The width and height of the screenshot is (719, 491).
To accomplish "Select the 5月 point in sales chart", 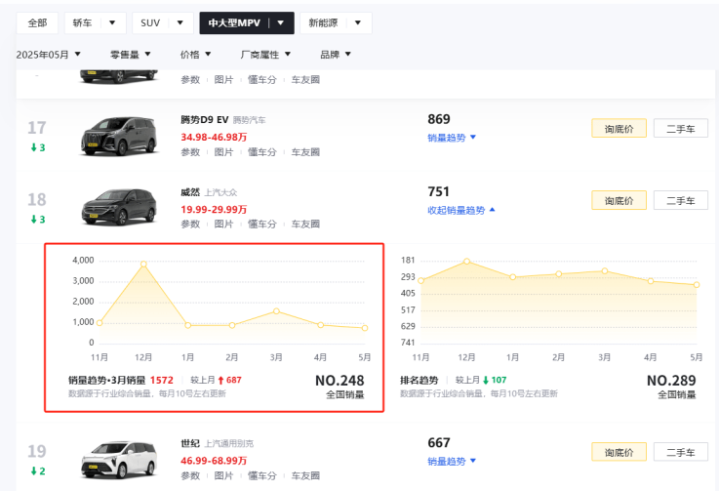I will (x=365, y=328).
